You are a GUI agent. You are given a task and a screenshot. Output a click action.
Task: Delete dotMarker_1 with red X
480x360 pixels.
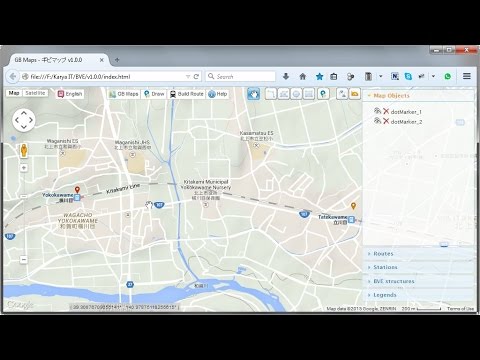386,111
